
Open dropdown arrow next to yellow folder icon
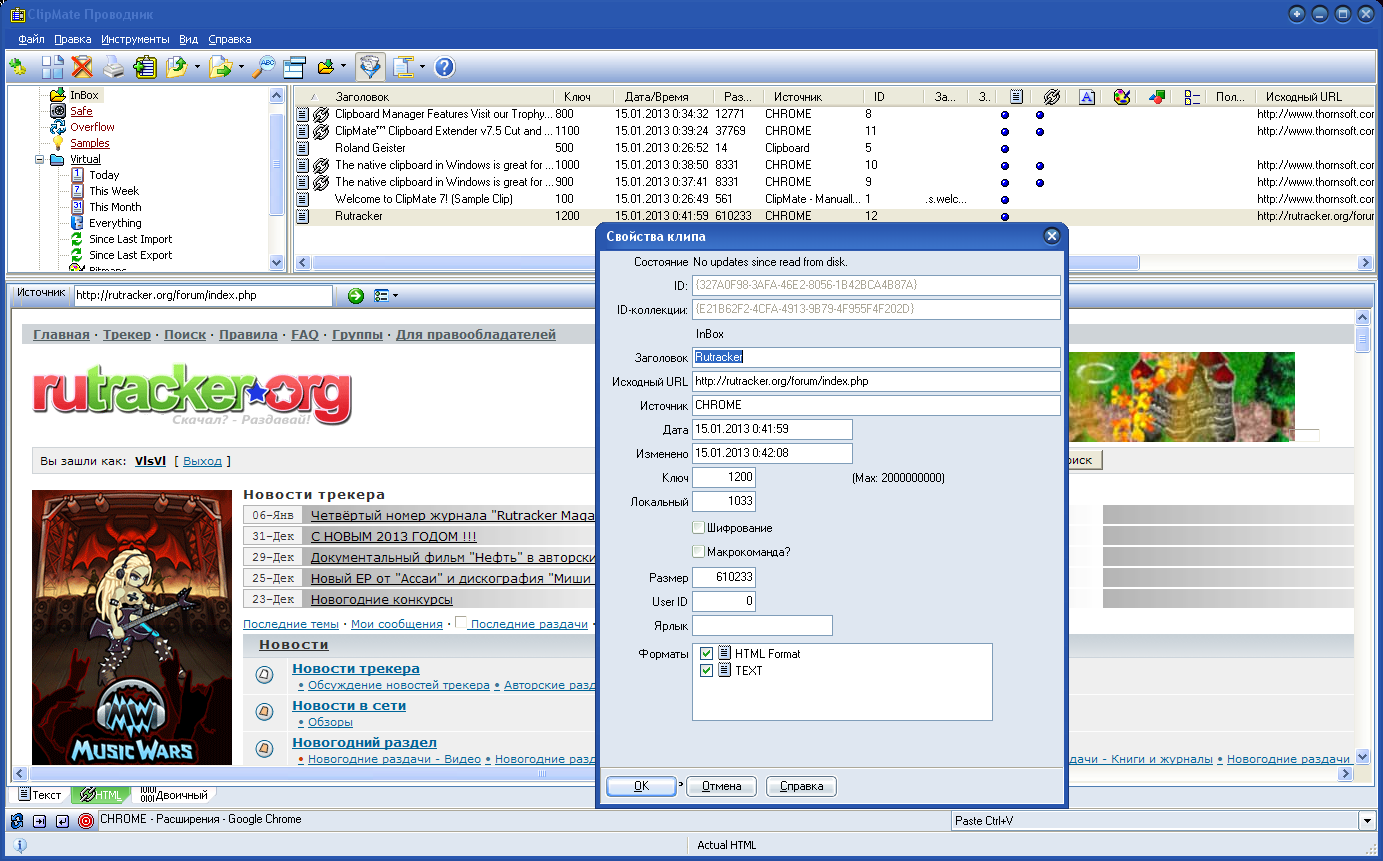click(x=344, y=67)
